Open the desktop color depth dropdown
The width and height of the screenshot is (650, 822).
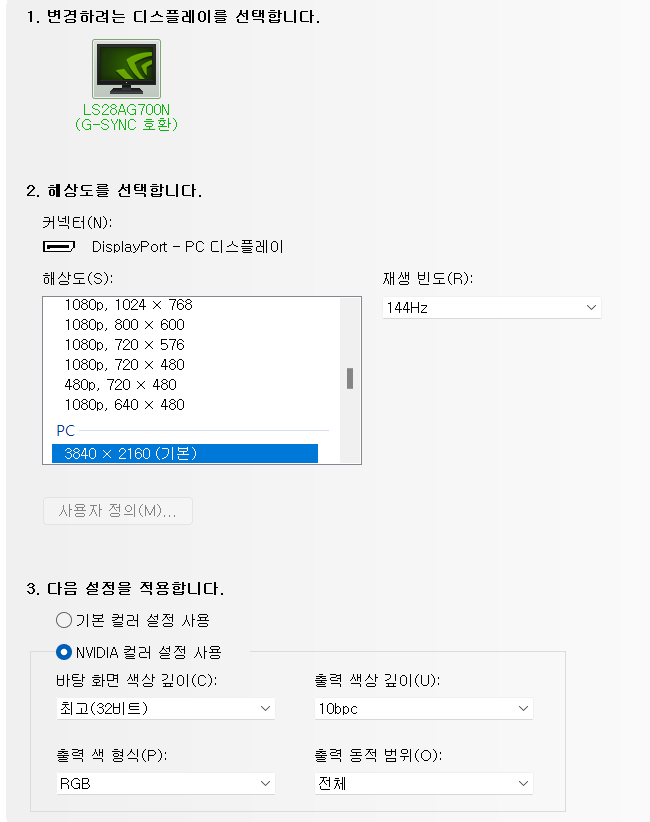pos(165,709)
